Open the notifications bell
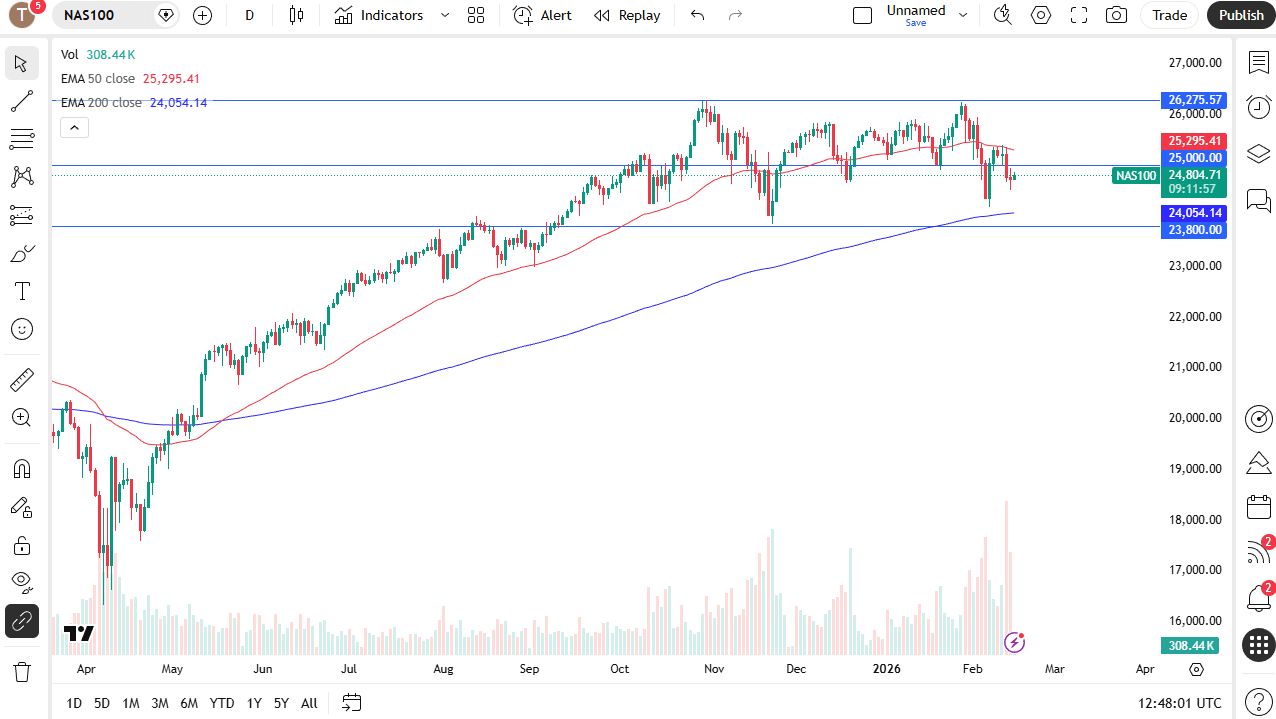The width and height of the screenshot is (1276, 719). tap(1258, 599)
